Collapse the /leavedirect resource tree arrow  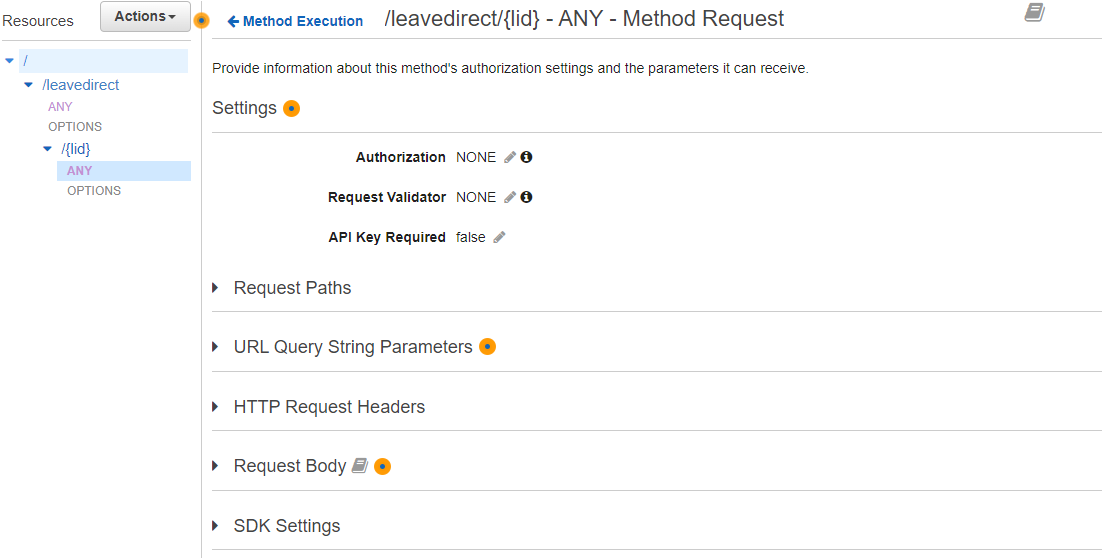coord(28,85)
